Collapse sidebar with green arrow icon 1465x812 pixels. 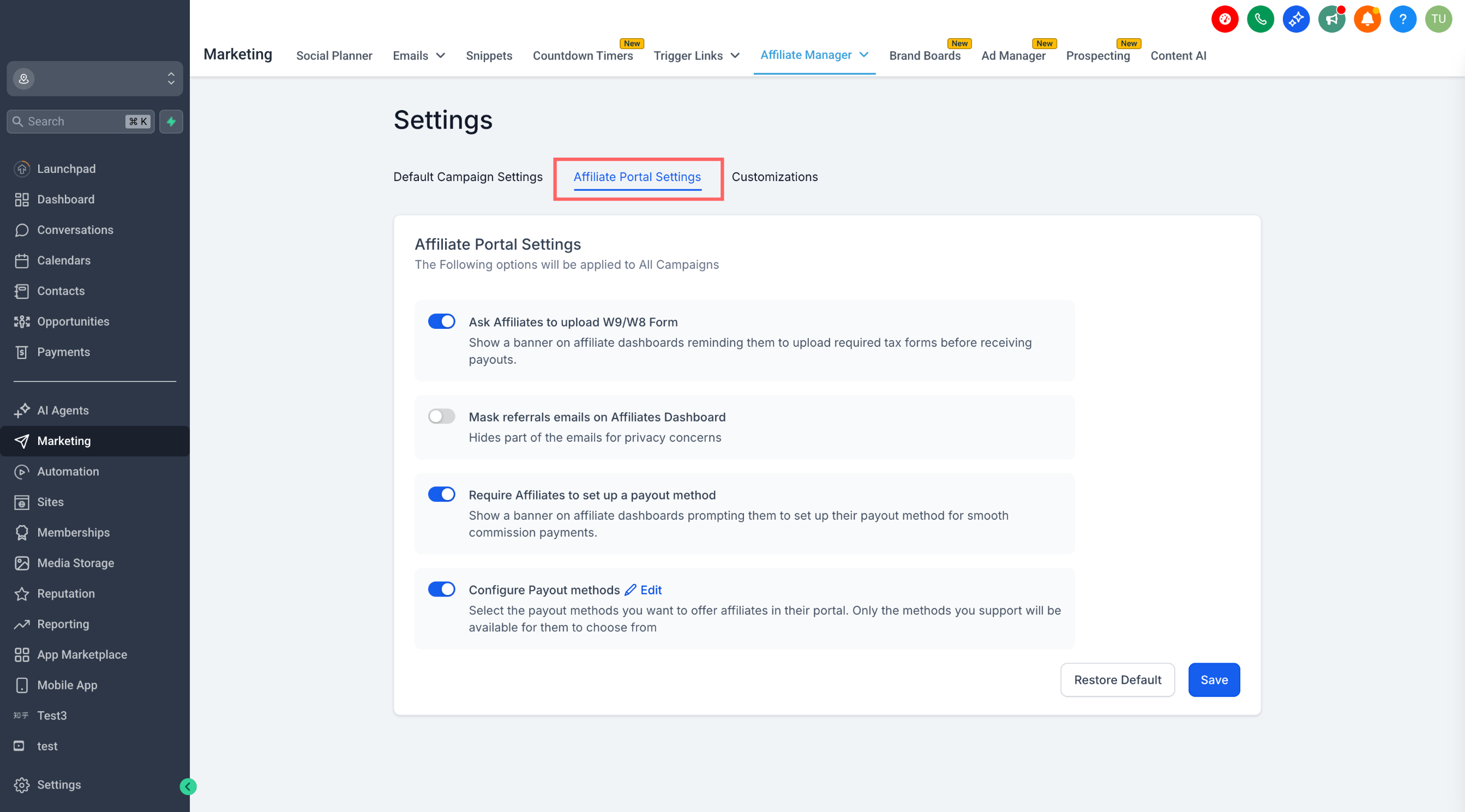tap(188, 786)
